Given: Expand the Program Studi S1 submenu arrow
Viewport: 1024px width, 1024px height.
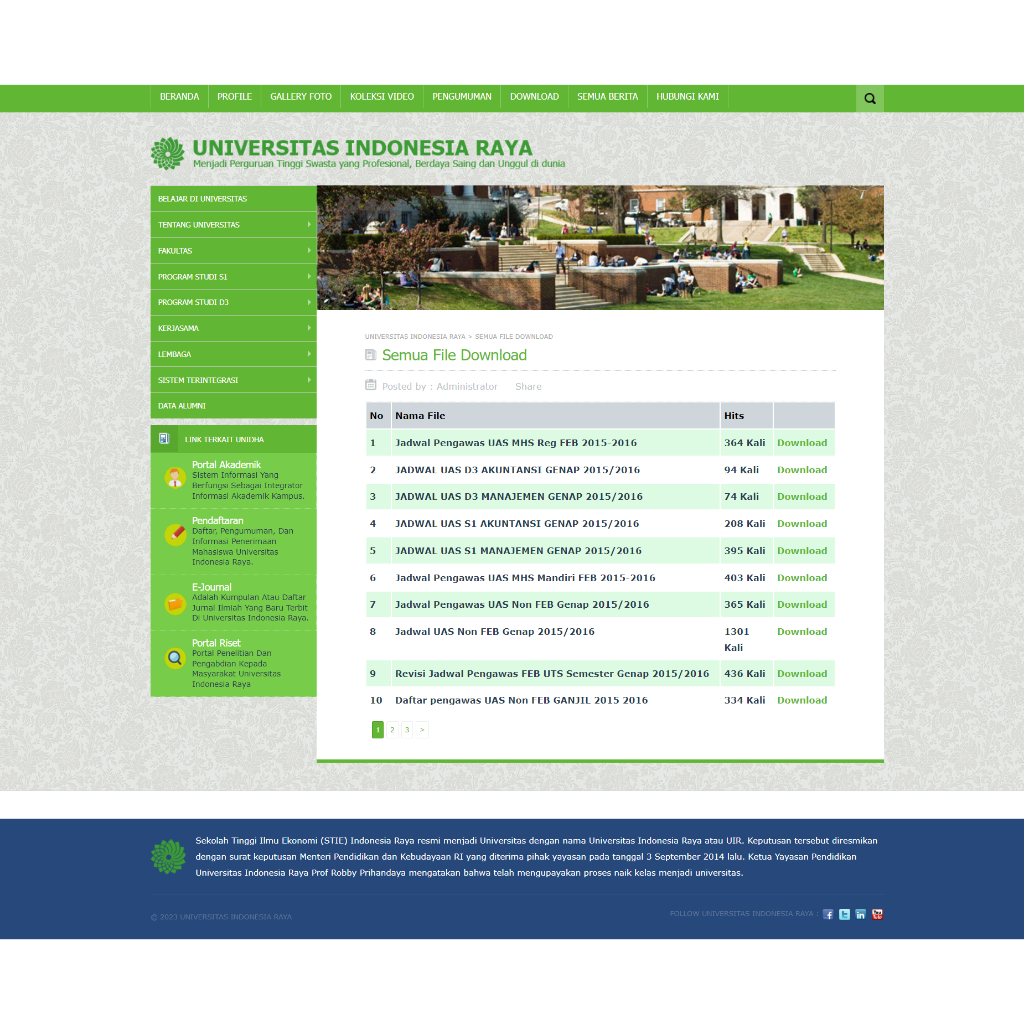Looking at the screenshot, I should coord(309,276).
